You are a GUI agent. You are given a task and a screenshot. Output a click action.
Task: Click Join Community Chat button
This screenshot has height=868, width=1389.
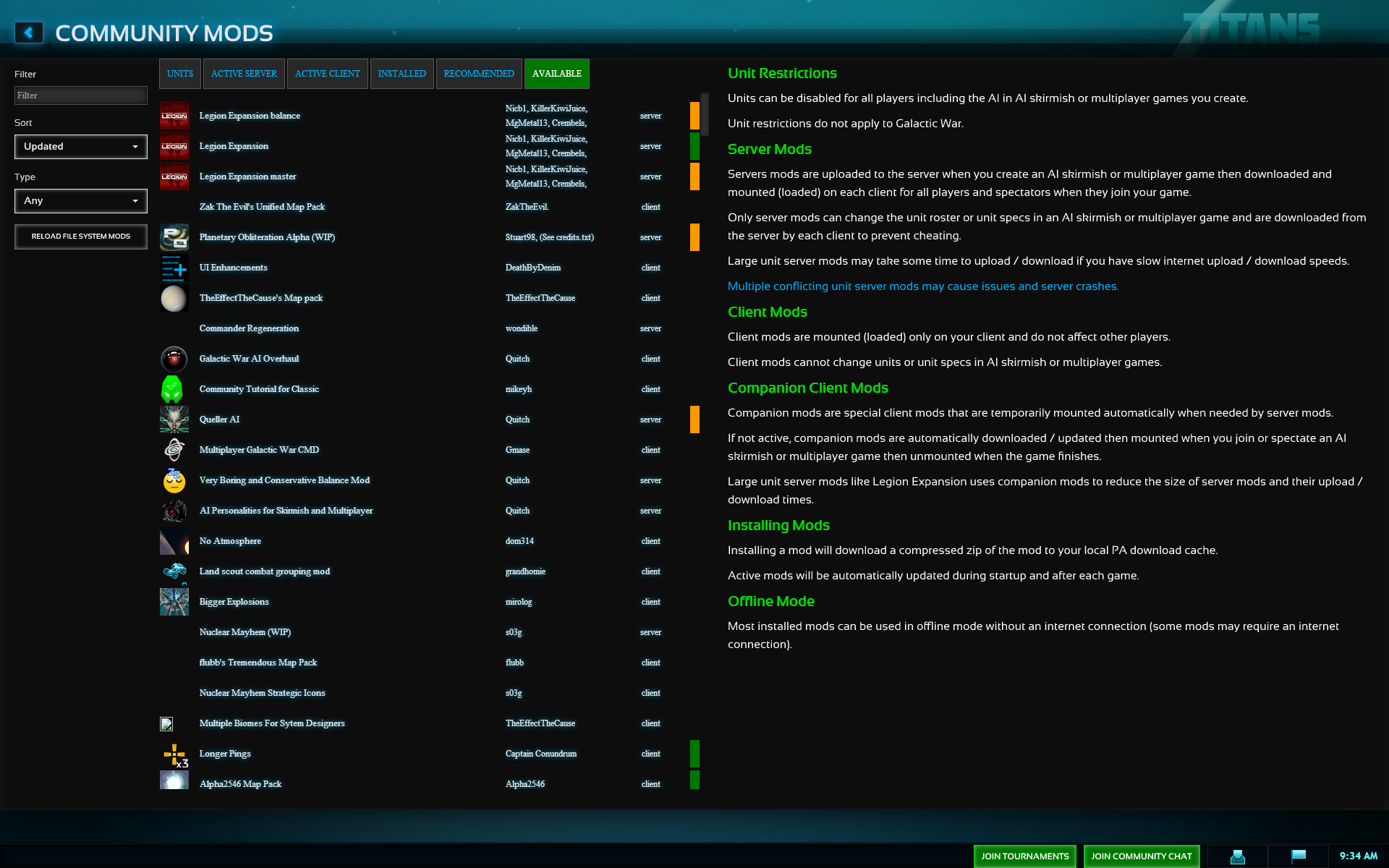click(1142, 856)
